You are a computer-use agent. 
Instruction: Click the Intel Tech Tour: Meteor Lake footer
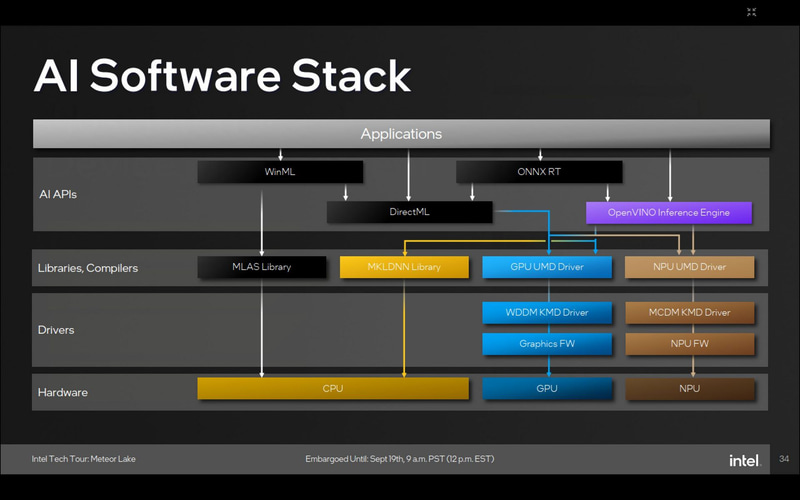point(84,459)
